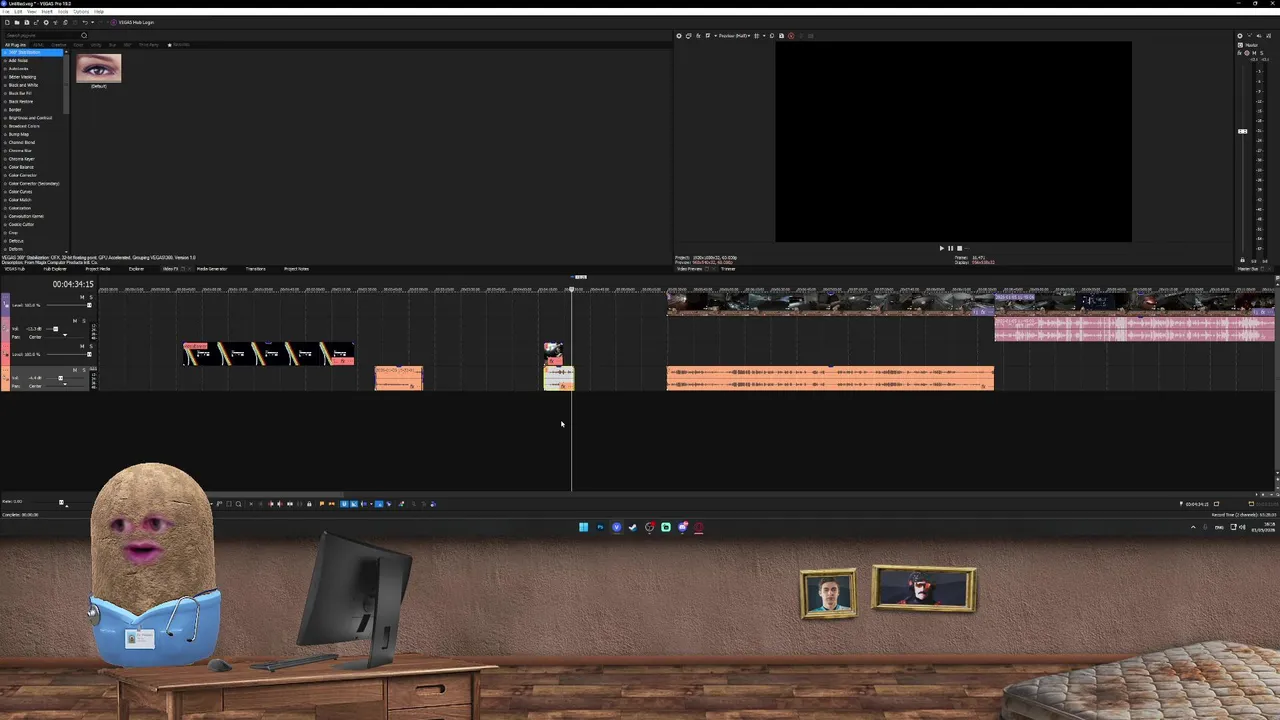The height and width of the screenshot is (720, 1280).
Task: Select the long orange audio clip
Action: pos(830,378)
